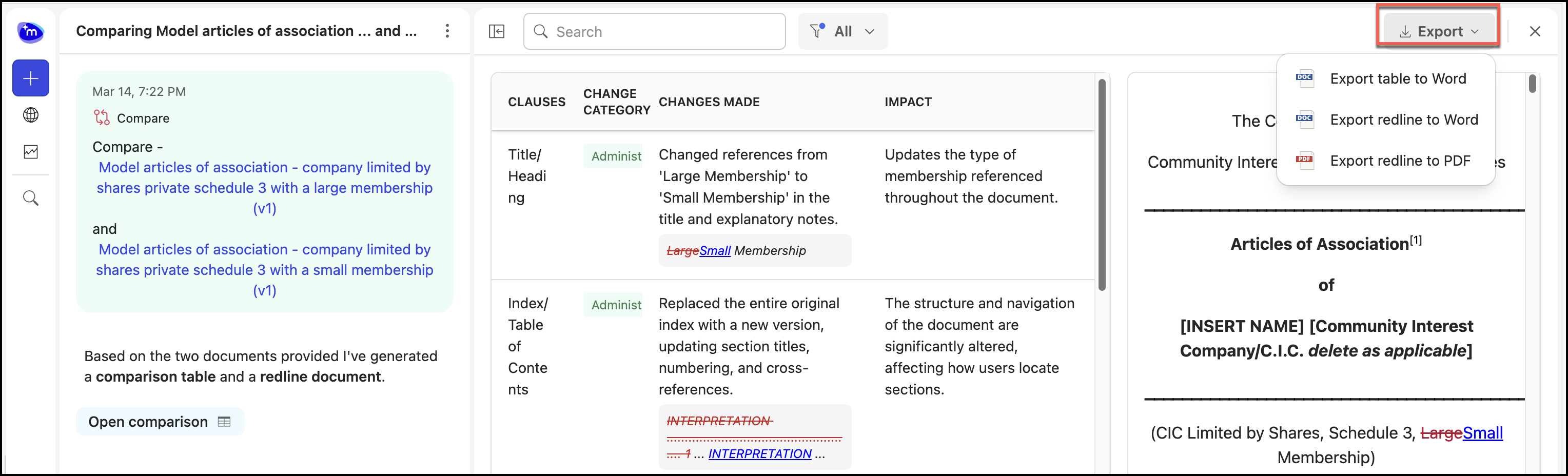Expand the All filter dropdown
This screenshot has height=476, width=1568.
(842, 31)
